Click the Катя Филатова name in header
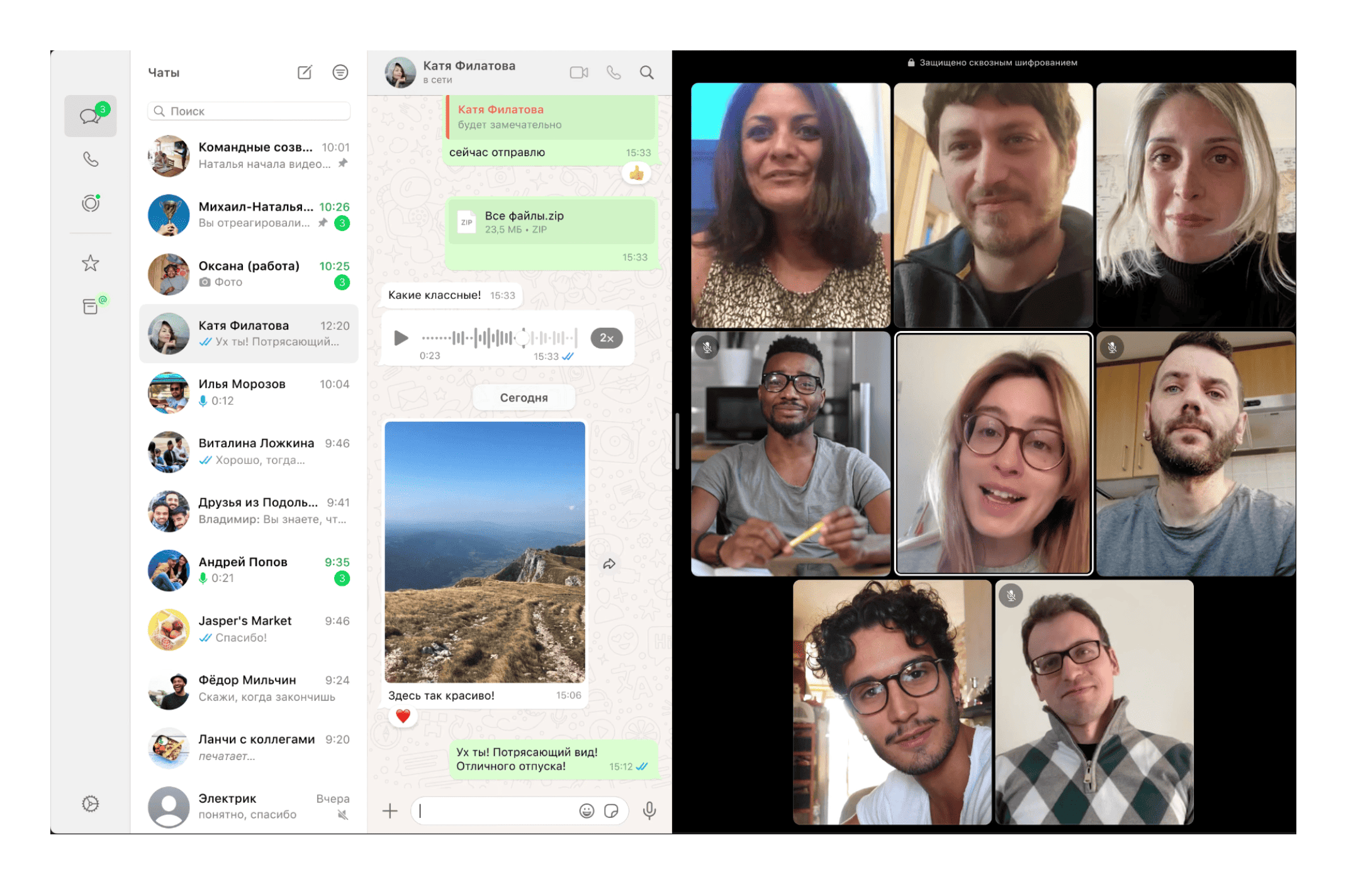The width and height of the screenshot is (1353, 896). 469,65
